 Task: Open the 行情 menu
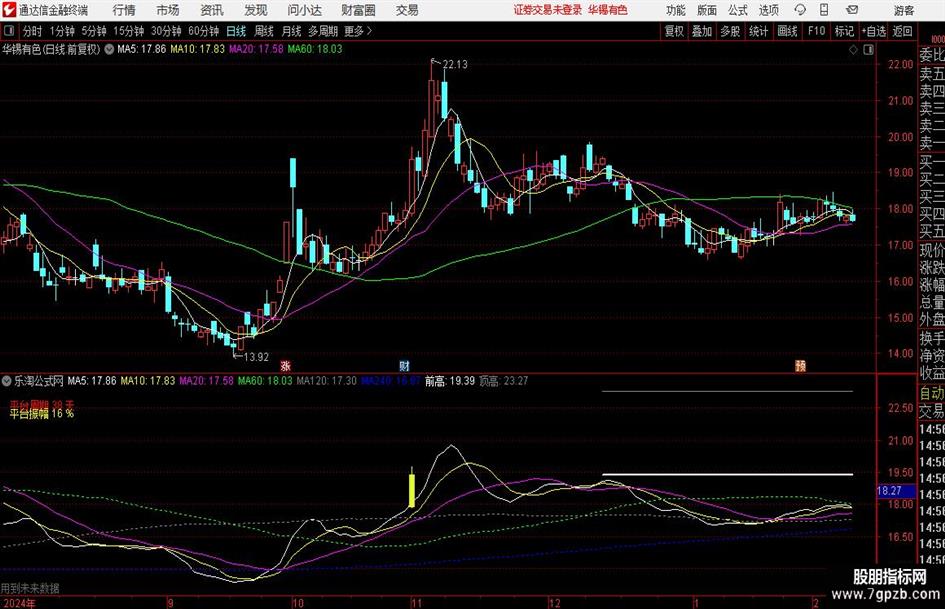124,10
